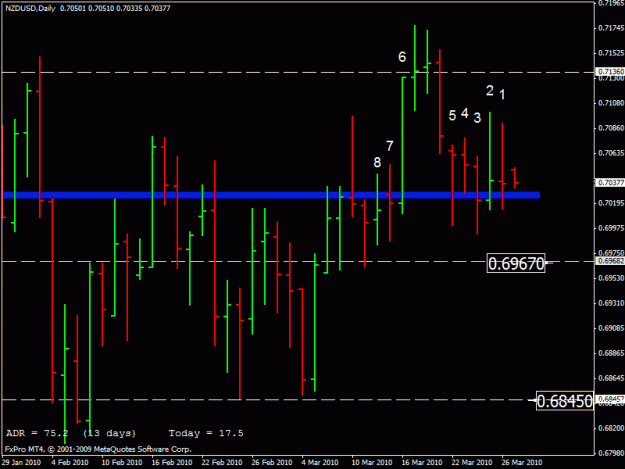Click the 0.71745 price axis label

pyautogui.click(x=611, y=28)
